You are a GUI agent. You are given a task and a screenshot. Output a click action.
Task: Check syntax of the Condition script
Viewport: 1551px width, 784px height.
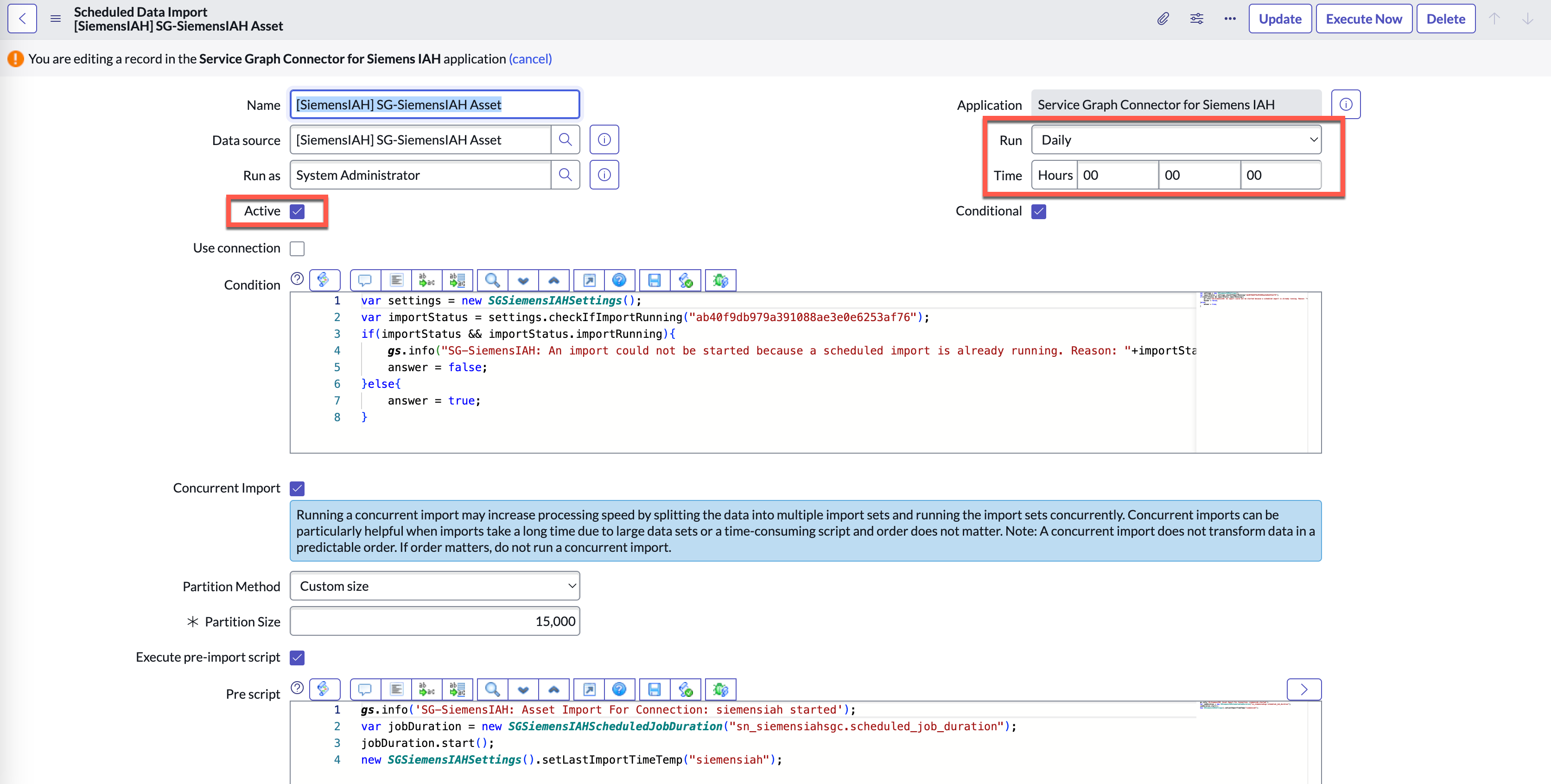click(x=686, y=280)
